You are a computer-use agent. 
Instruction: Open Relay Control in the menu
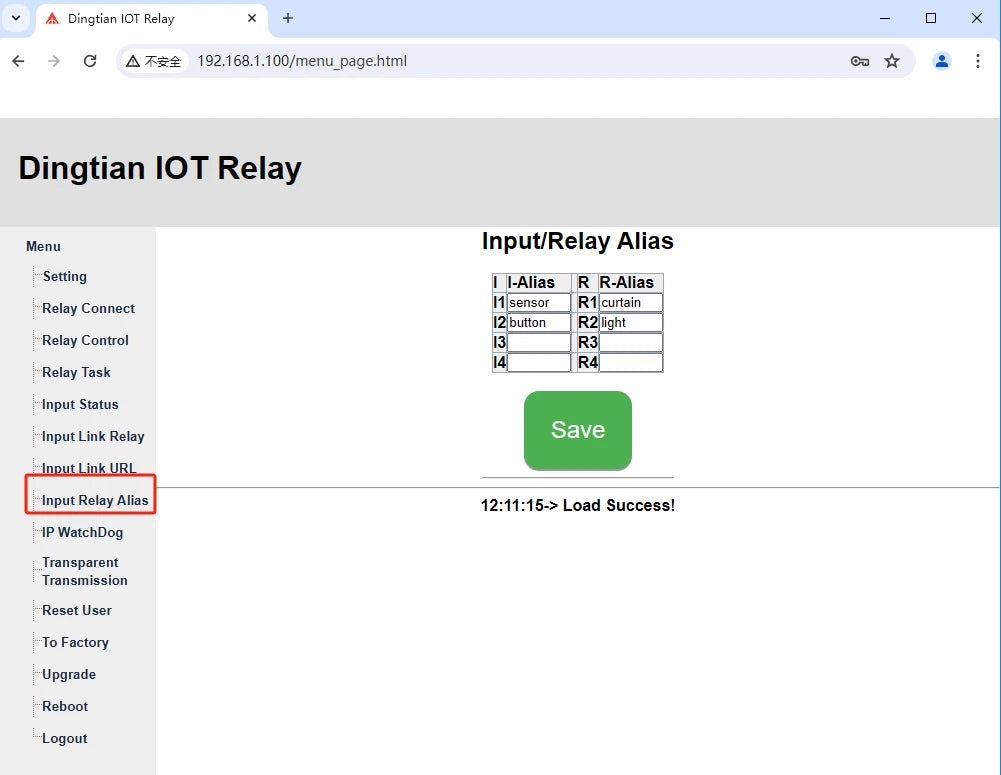[x=86, y=340]
